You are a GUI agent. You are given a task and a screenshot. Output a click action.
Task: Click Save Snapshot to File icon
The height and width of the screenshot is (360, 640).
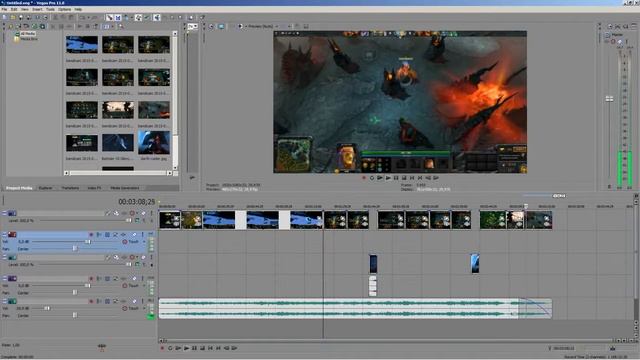coord(306,27)
